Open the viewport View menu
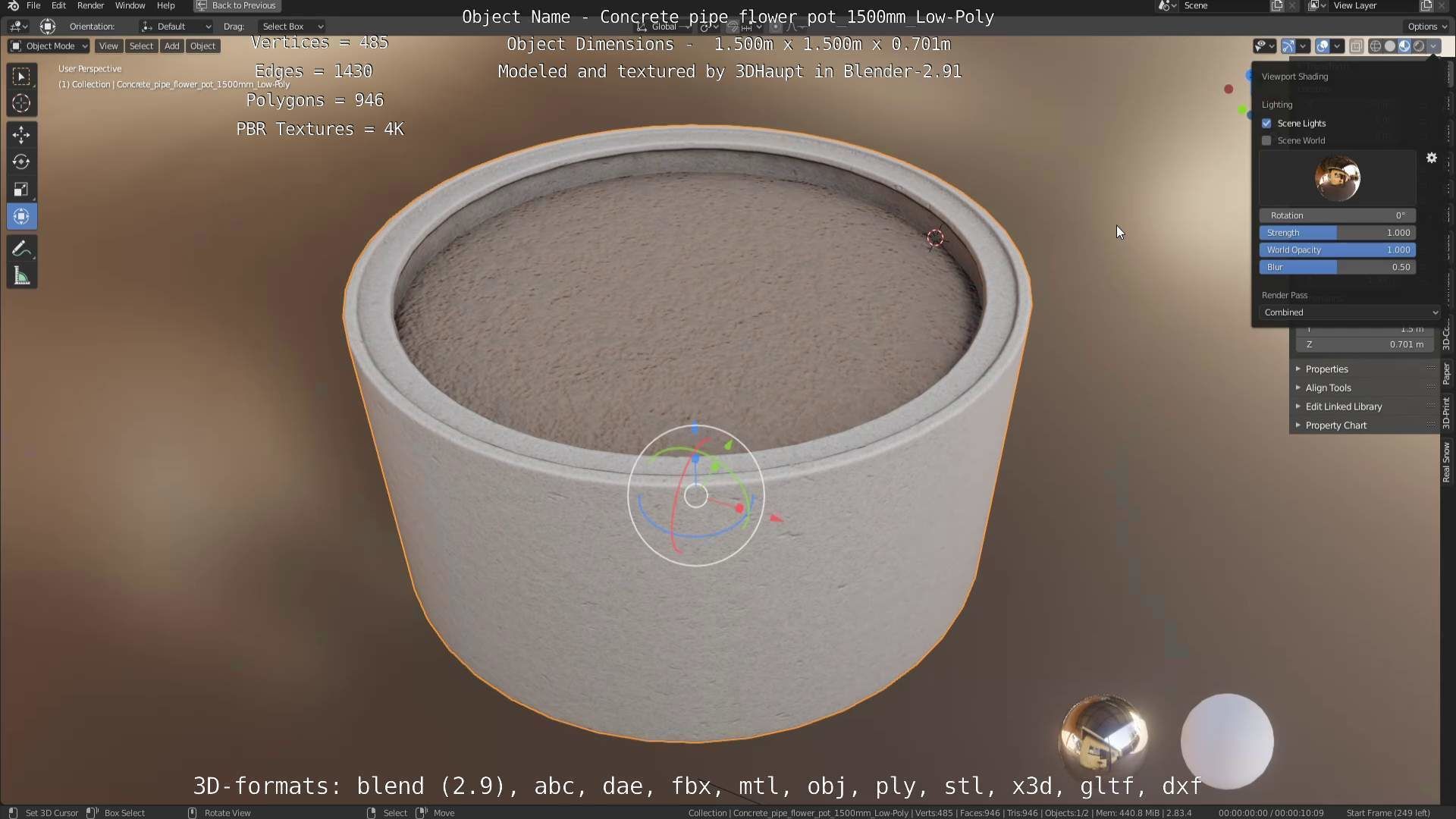 [x=108, y=46]
